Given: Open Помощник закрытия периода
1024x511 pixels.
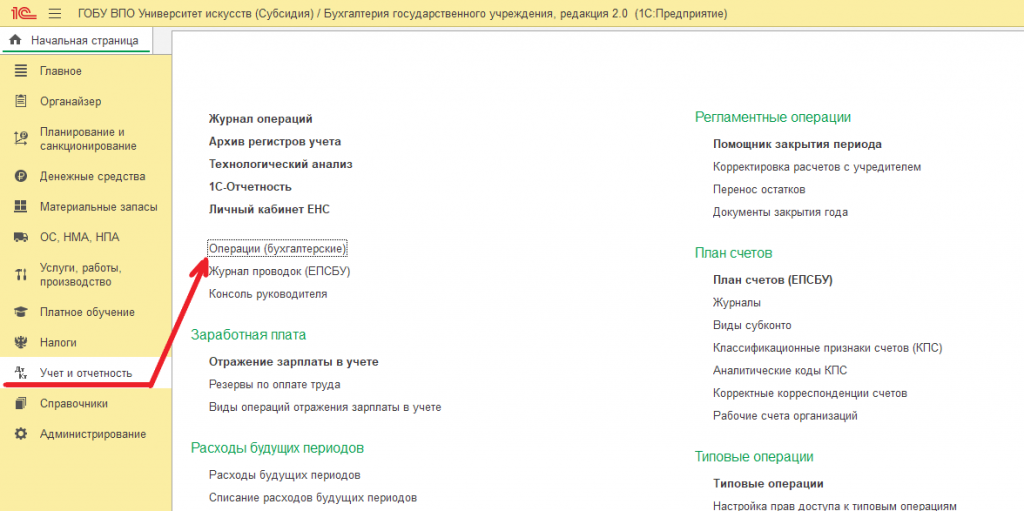Looking at the screenshot, I should (797, 144).
